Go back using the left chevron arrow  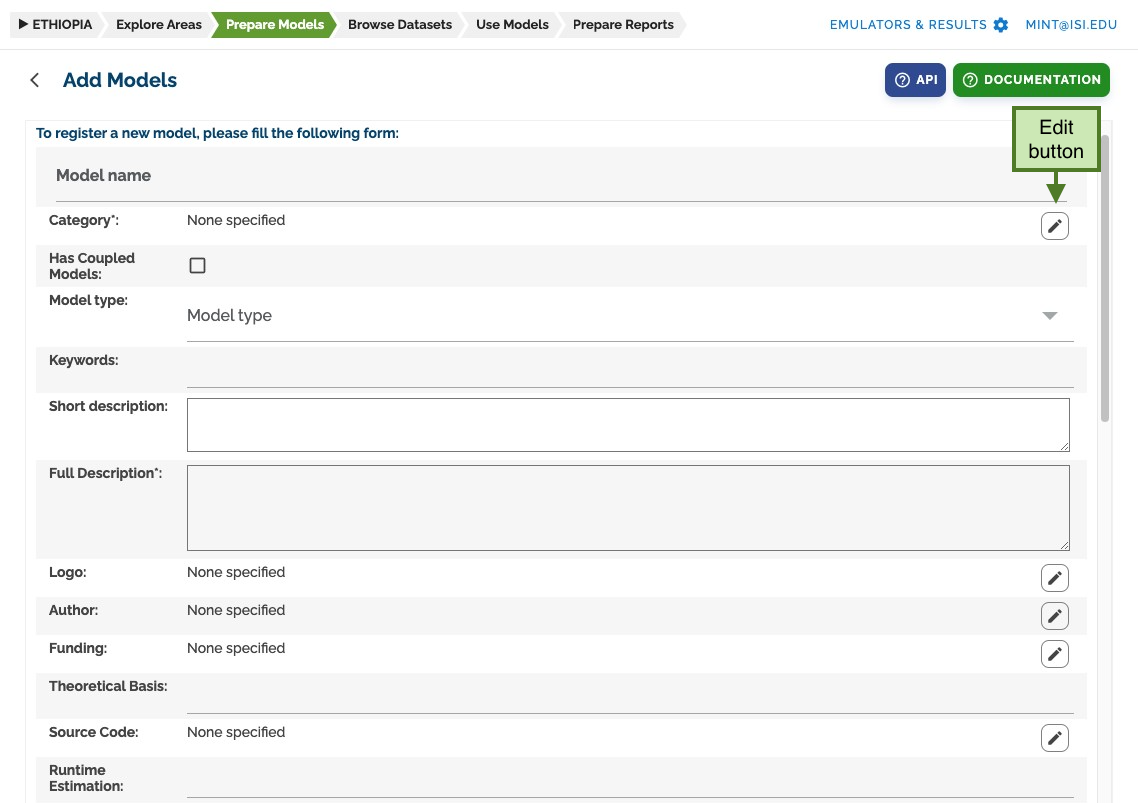[x=34, y=80]
